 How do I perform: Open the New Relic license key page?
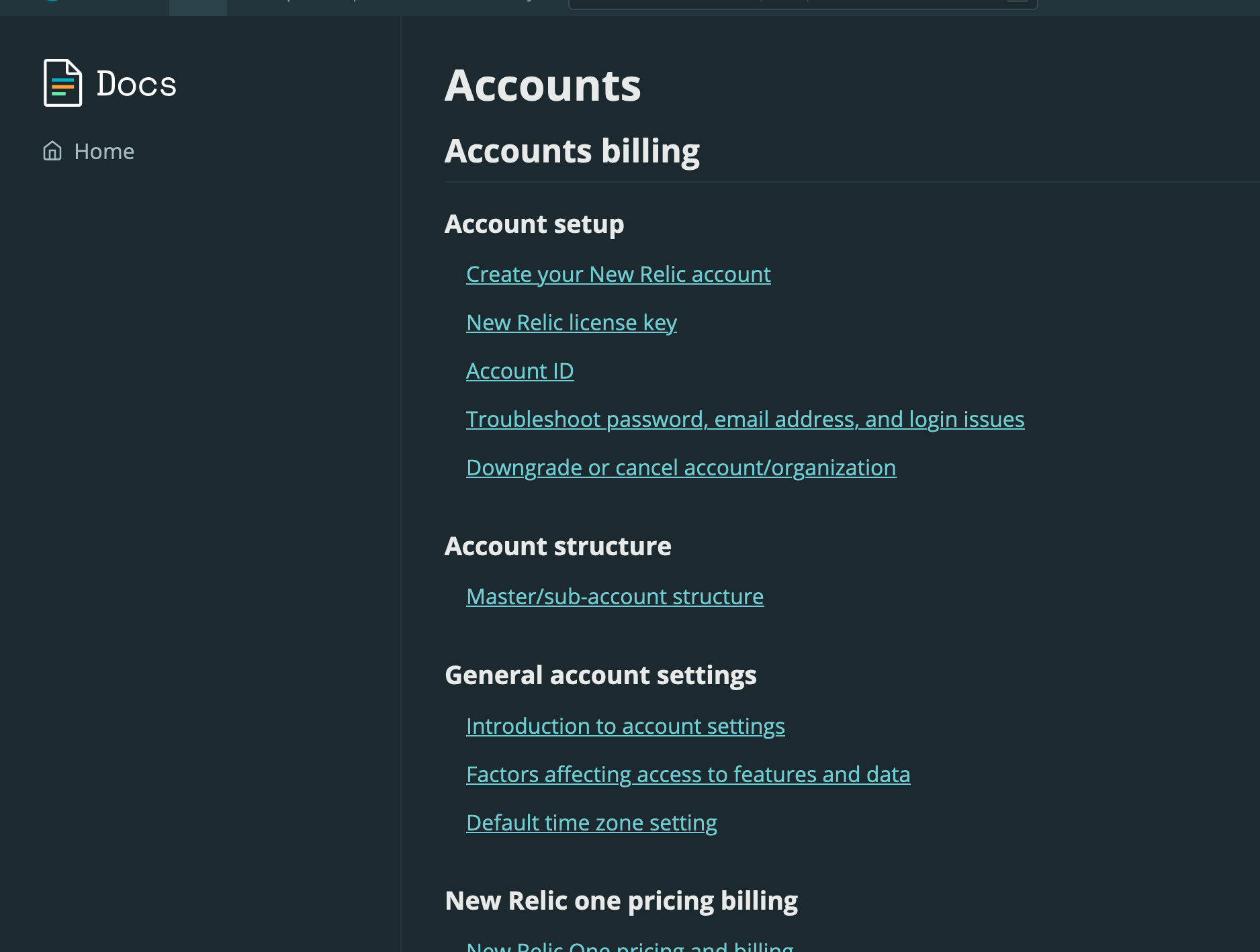click(x=571, y=322)
